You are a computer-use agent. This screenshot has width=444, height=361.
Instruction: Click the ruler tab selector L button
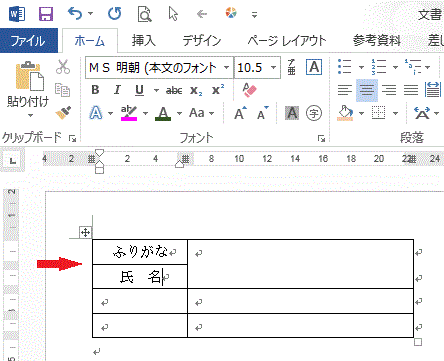[13, 161]
